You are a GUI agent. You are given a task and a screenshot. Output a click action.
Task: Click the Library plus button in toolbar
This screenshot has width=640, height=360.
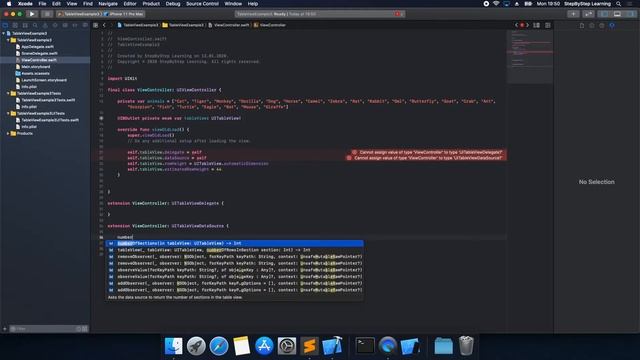[x=573, y=14]
